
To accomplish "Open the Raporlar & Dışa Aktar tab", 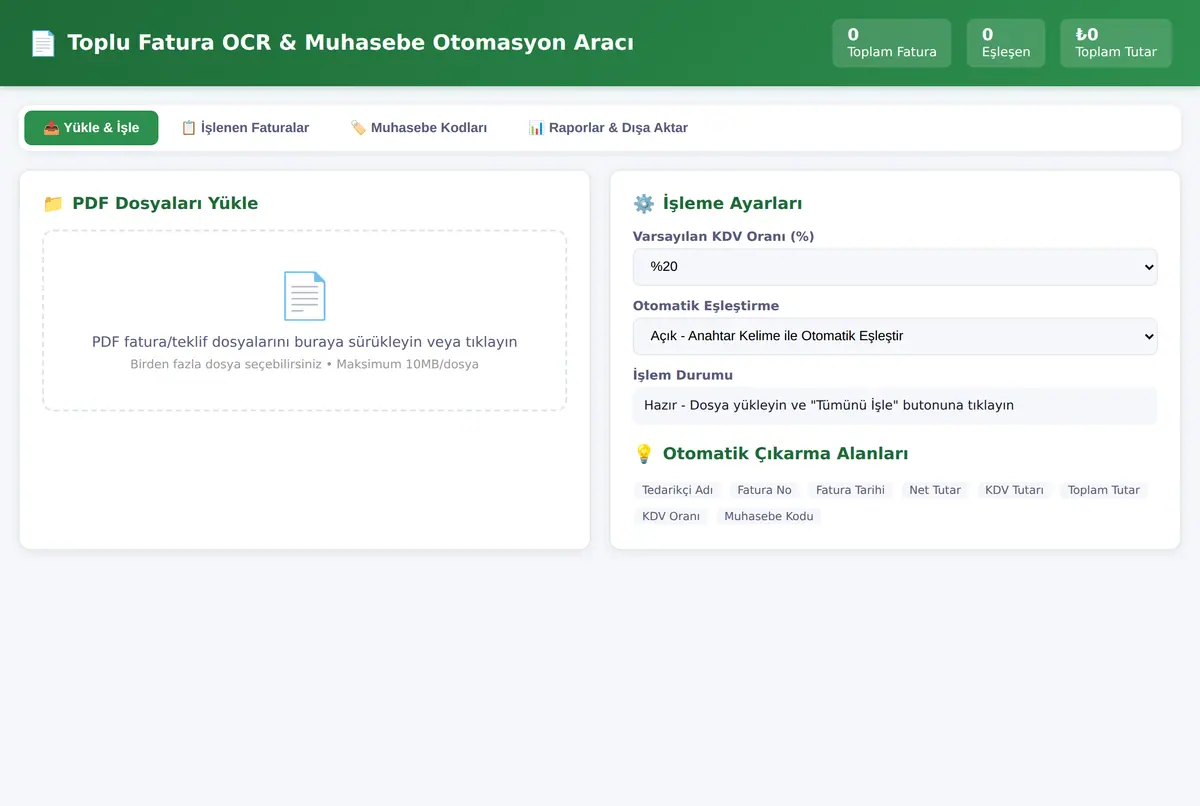I will [608, 128].
